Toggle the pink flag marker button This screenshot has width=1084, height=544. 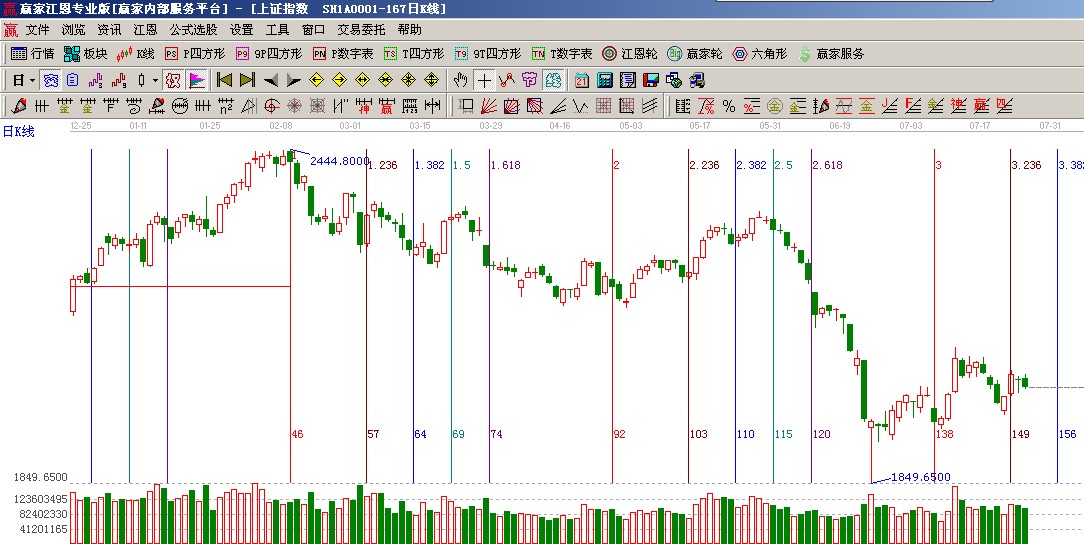(197, 80)
